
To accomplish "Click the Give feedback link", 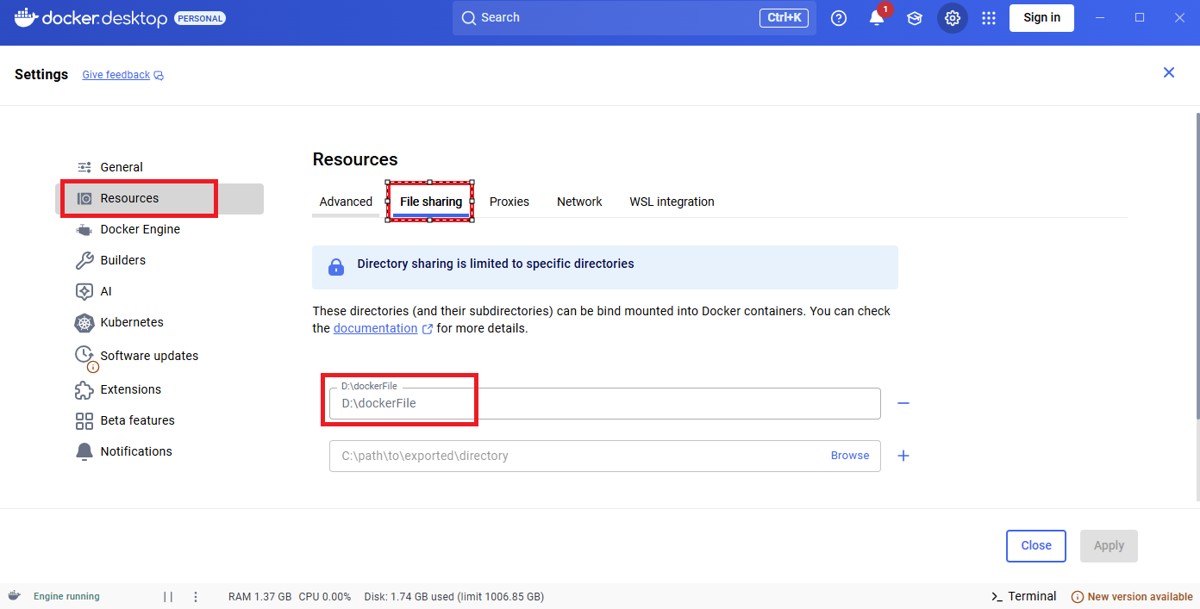I will coord(116,75).
